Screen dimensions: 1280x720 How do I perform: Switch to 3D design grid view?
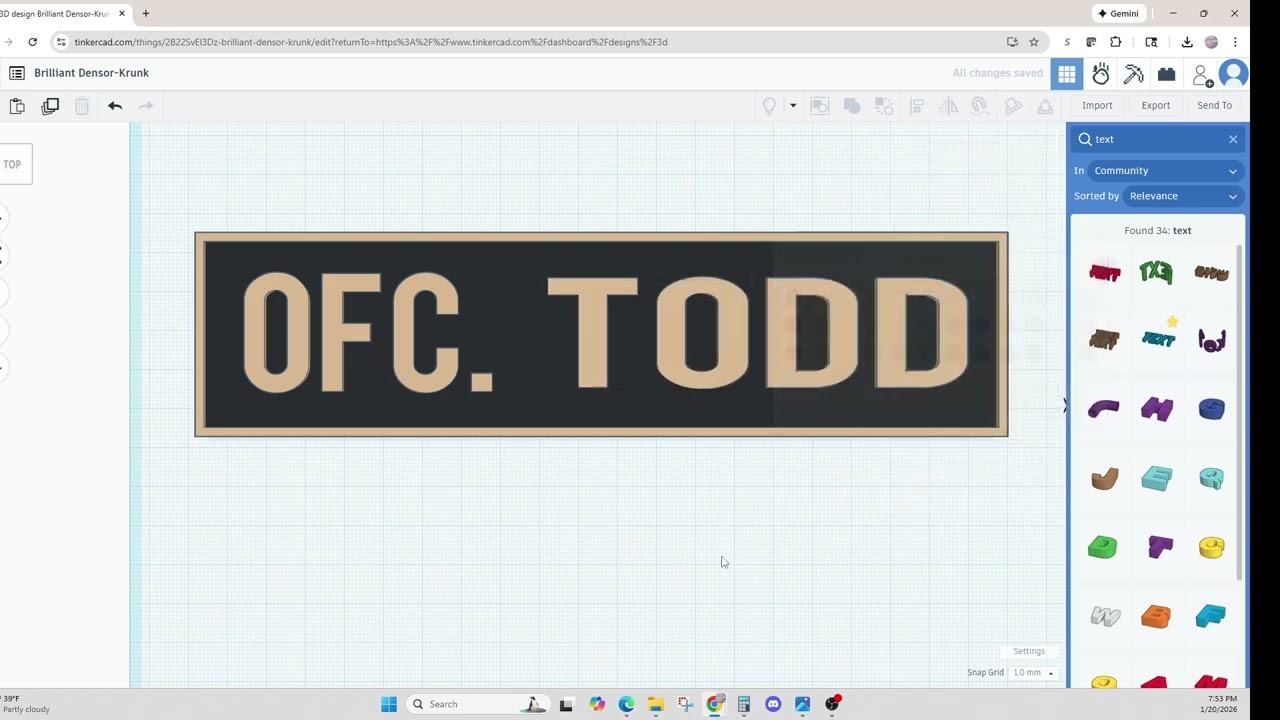tap(1067, 74)
